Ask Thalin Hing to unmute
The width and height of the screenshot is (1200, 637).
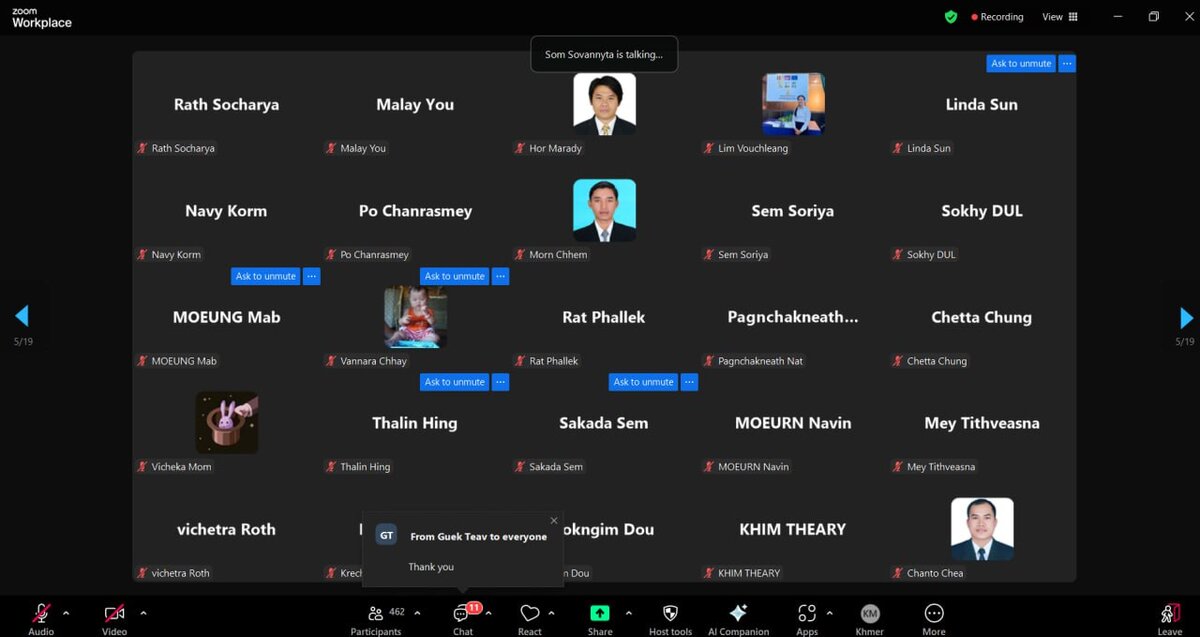click(454, 382)
